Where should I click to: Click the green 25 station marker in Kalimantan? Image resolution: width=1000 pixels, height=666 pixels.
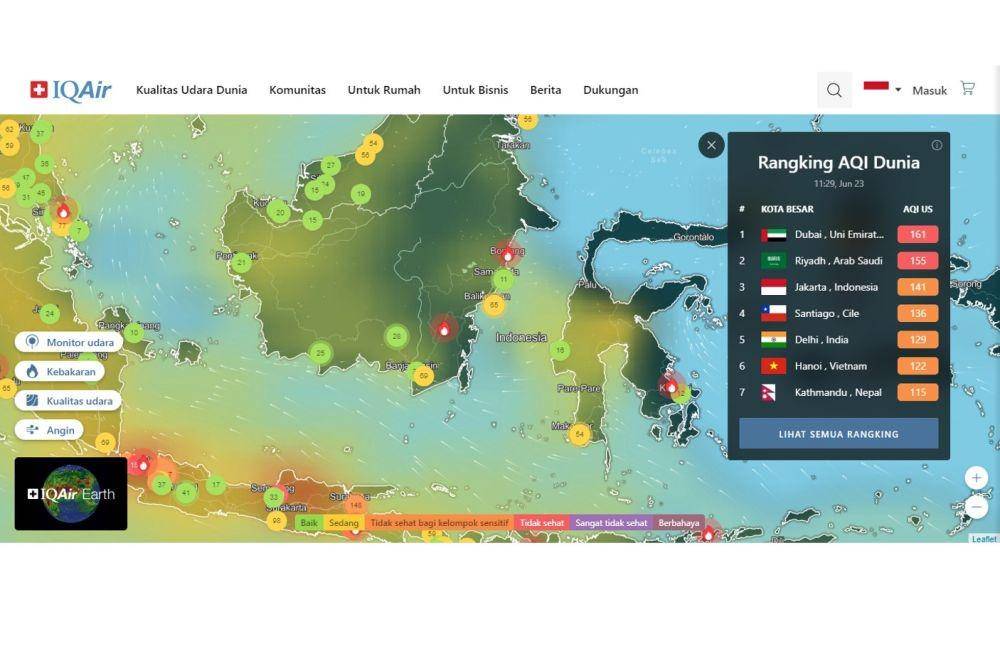pos(320,353)
